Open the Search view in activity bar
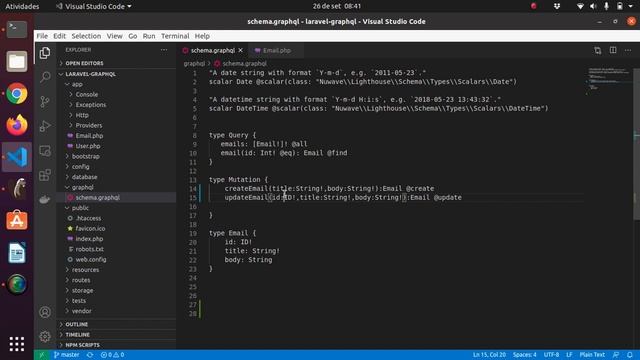The height and width of the screenshot is (360, 640). pyautogui.click(x=45, y=77)
